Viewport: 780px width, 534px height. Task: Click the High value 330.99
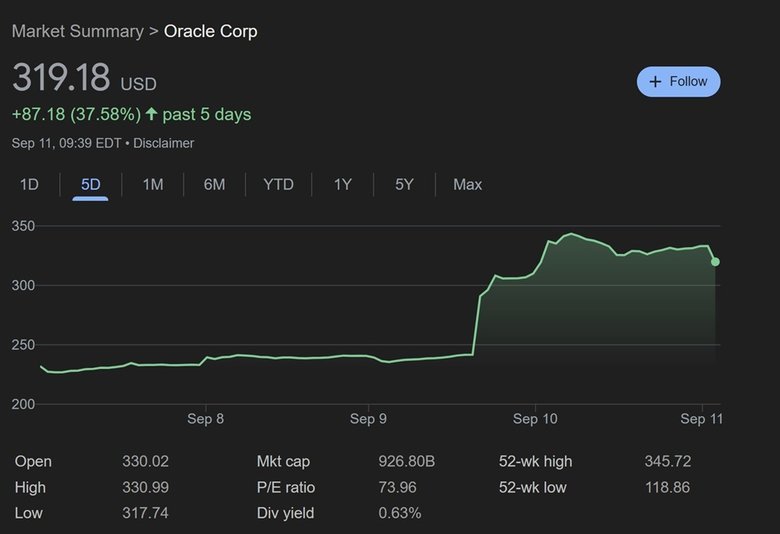[x=145, y=487]
